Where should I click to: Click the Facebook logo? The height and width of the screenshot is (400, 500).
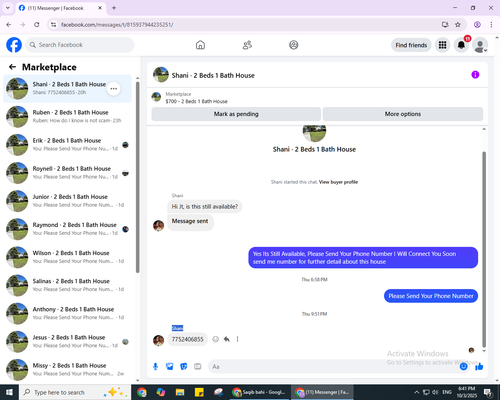(x=14, y=45)
